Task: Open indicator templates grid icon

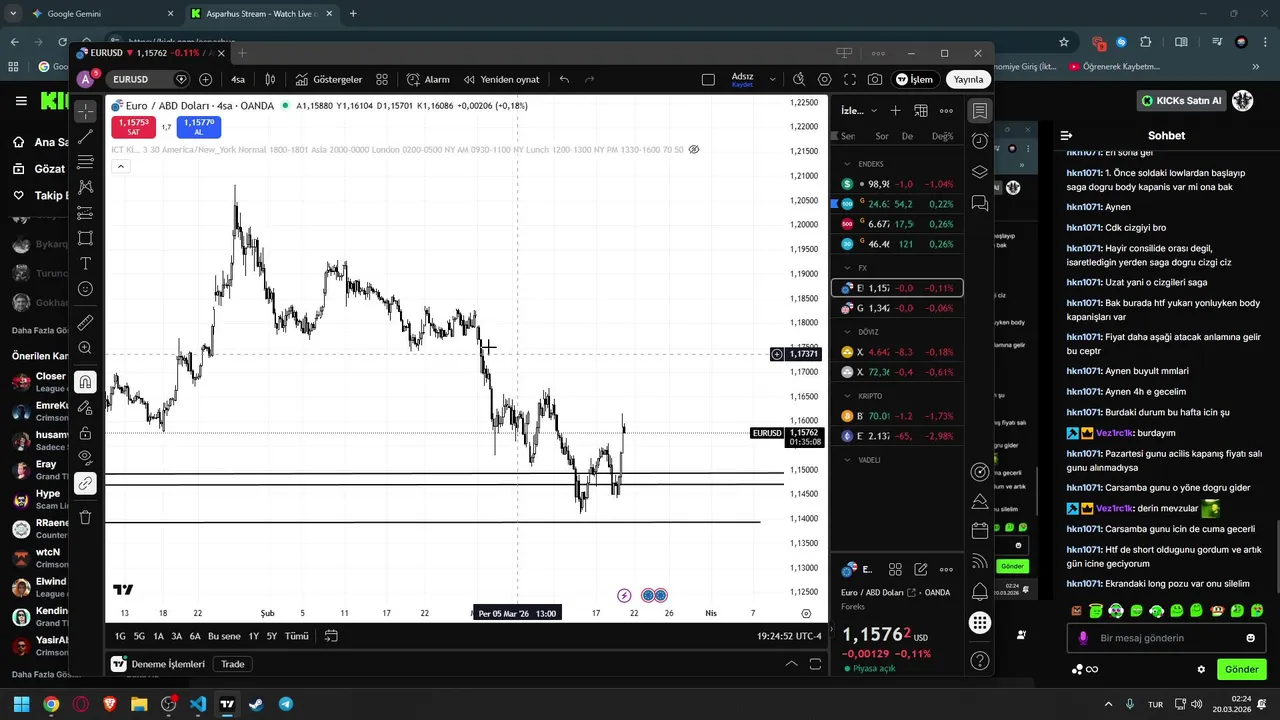Action: [382, 79]
